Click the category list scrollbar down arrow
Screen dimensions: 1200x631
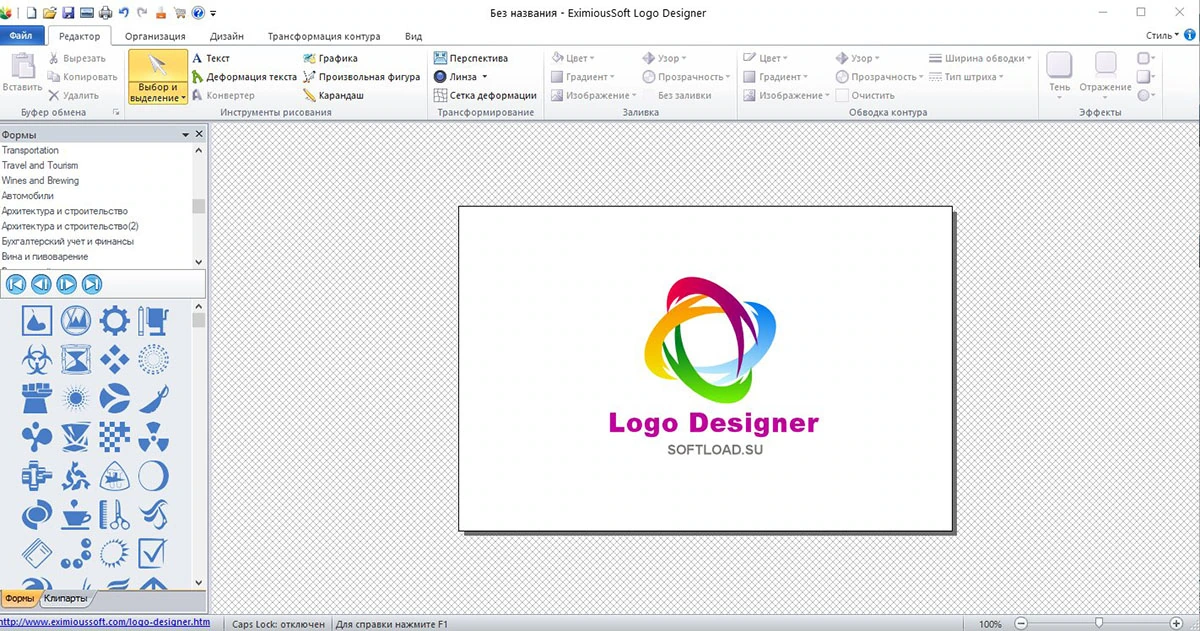coord(199,261)
